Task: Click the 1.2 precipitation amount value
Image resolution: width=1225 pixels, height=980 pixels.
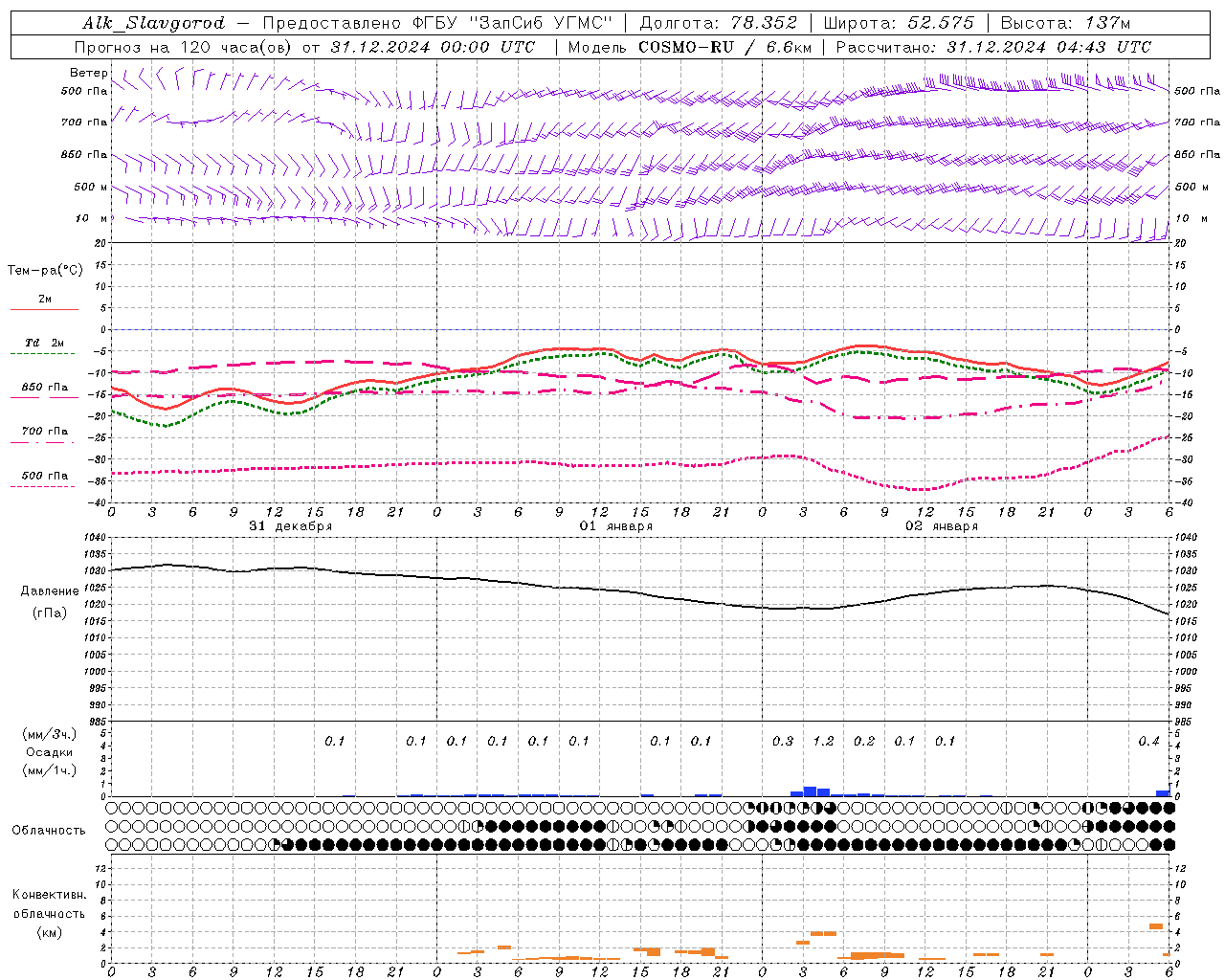Action: [823, 742]
